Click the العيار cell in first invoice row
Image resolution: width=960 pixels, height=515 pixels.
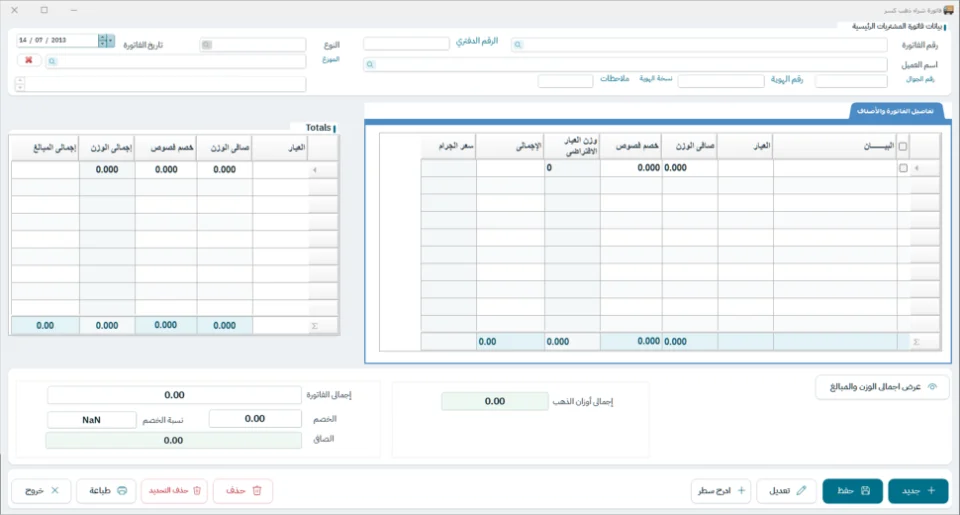click(x=745, y=168)
